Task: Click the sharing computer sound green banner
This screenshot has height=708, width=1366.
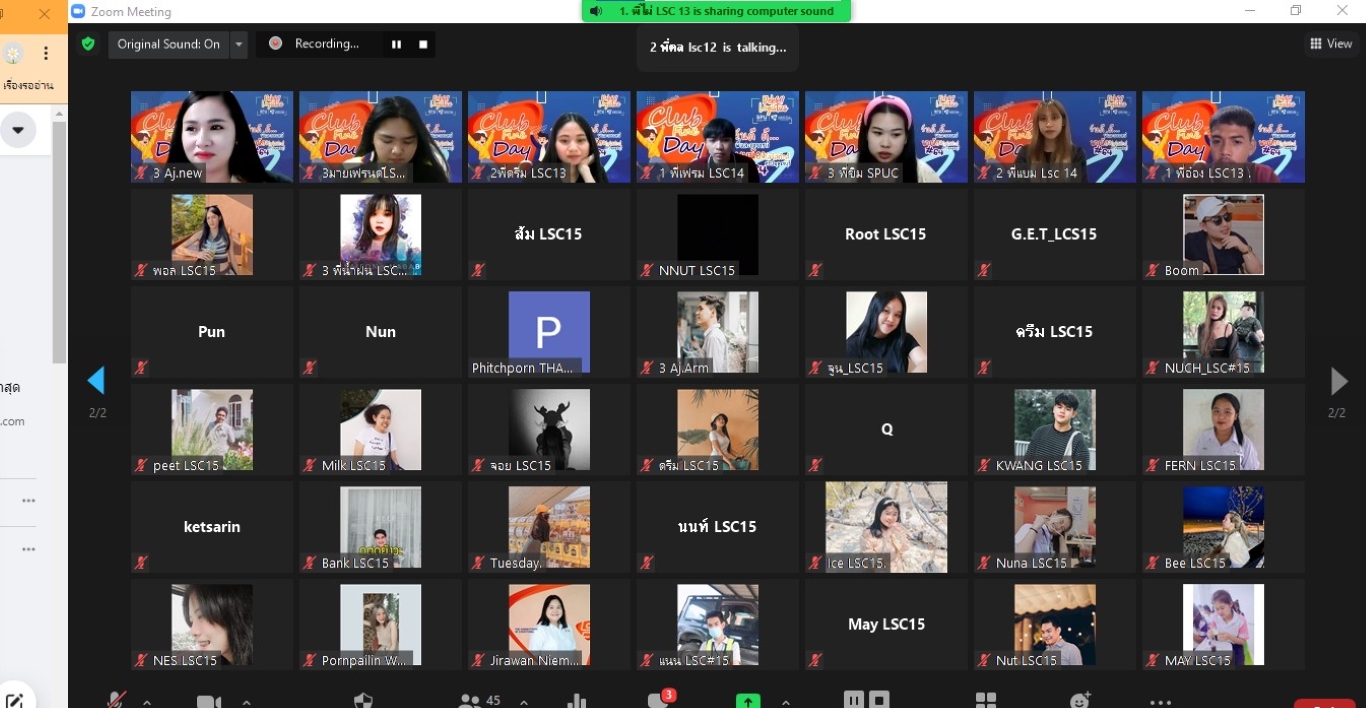Action: tap(716, 11)
